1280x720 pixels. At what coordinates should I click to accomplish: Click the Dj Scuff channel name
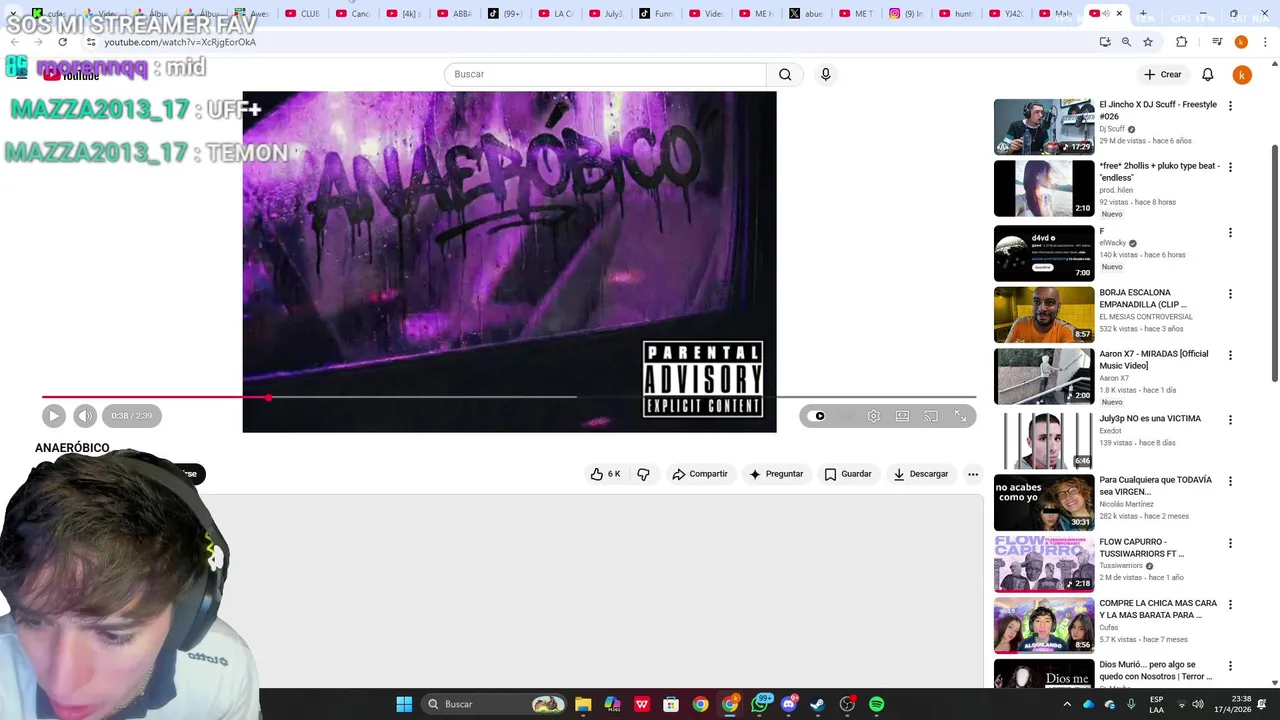click(1112, 129)
